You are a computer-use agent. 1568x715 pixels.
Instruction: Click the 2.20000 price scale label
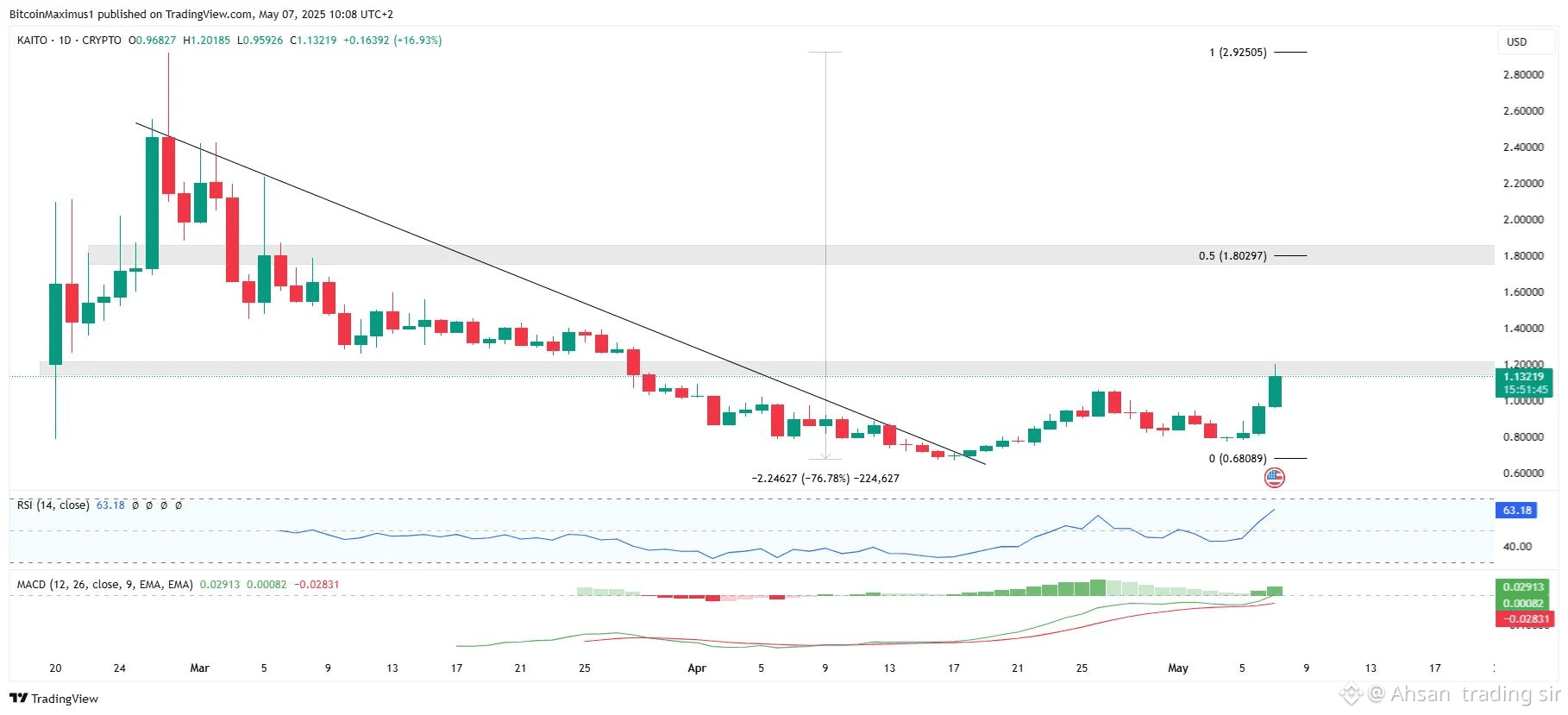pos(1523,184)
